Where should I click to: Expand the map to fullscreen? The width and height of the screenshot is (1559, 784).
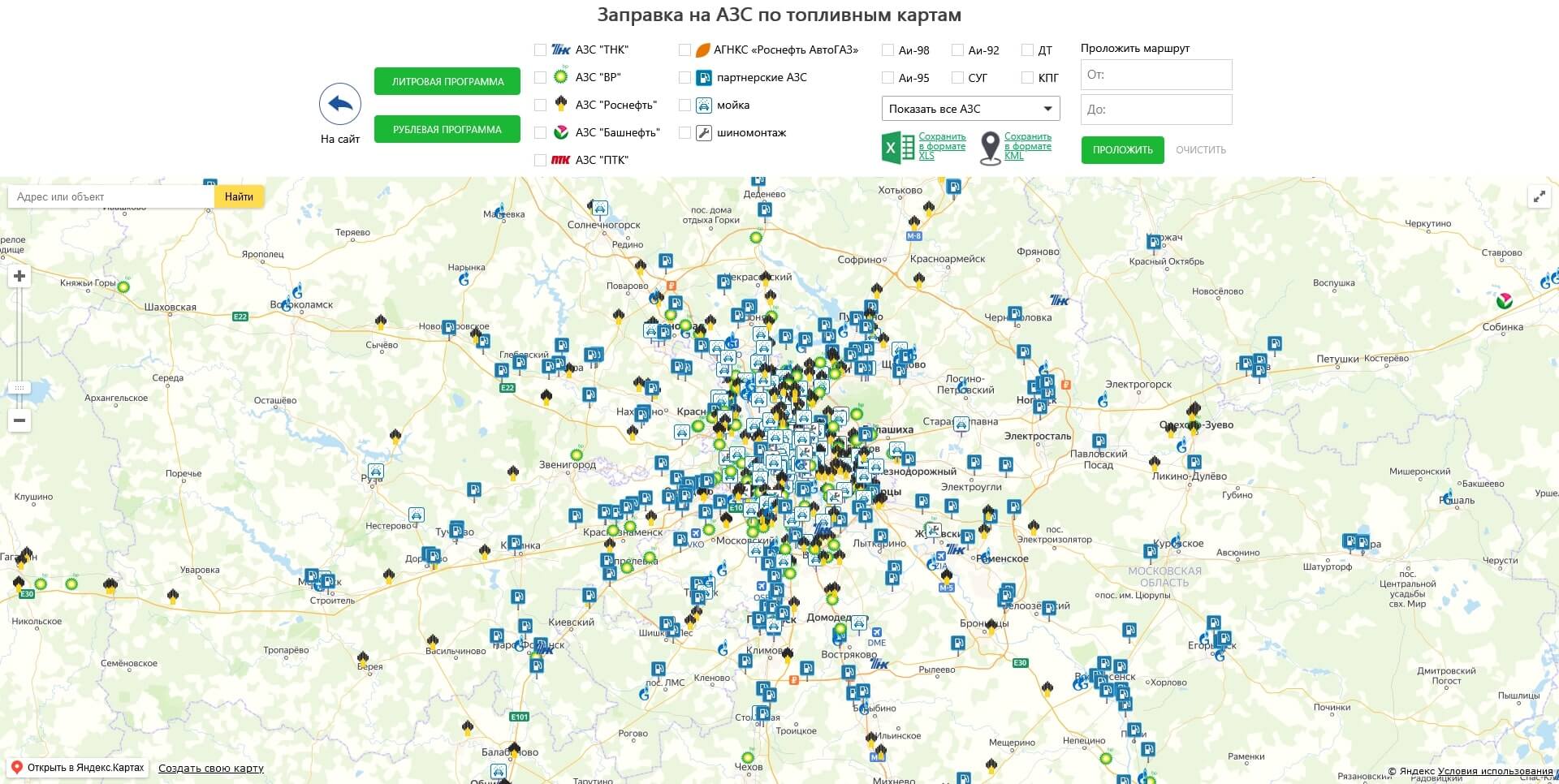[x=1540, y=197]
